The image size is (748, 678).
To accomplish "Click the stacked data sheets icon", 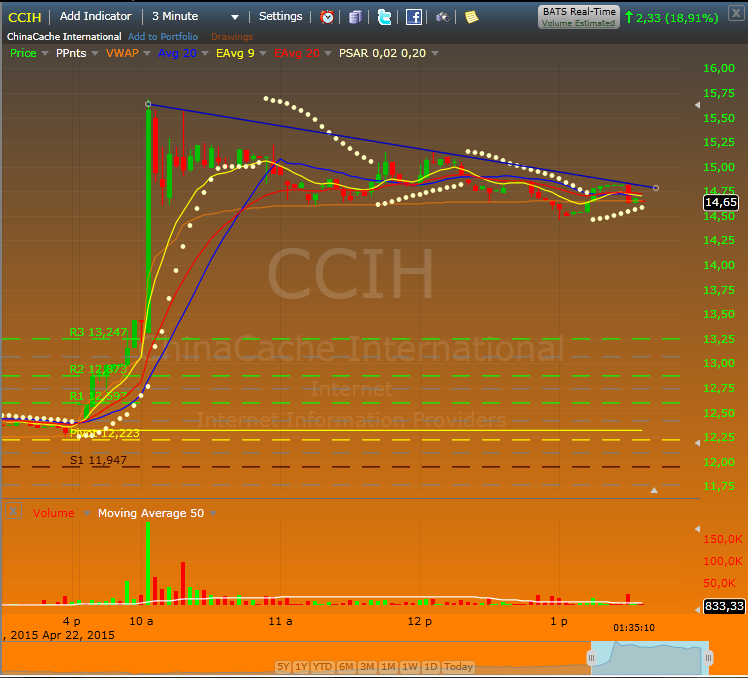I will (x=355, y=17).
